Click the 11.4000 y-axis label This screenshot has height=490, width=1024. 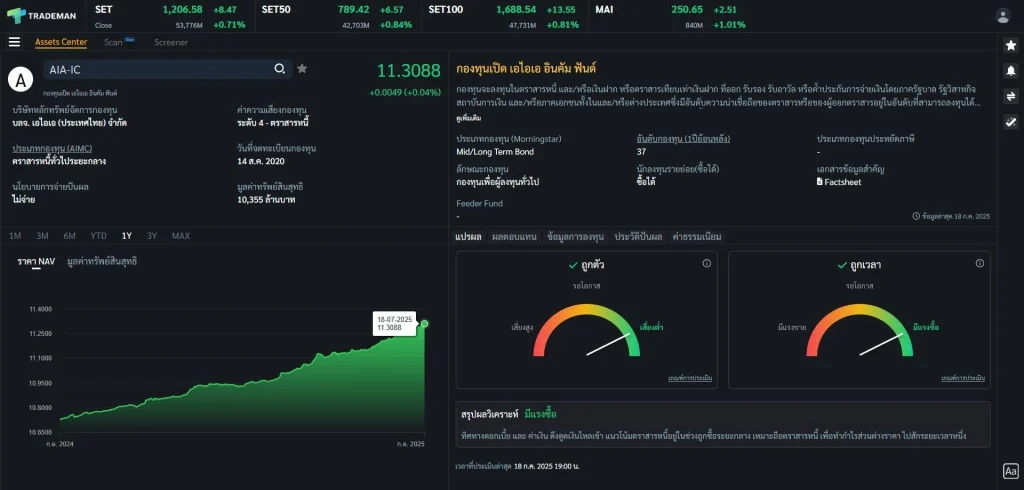click(40, 308)
